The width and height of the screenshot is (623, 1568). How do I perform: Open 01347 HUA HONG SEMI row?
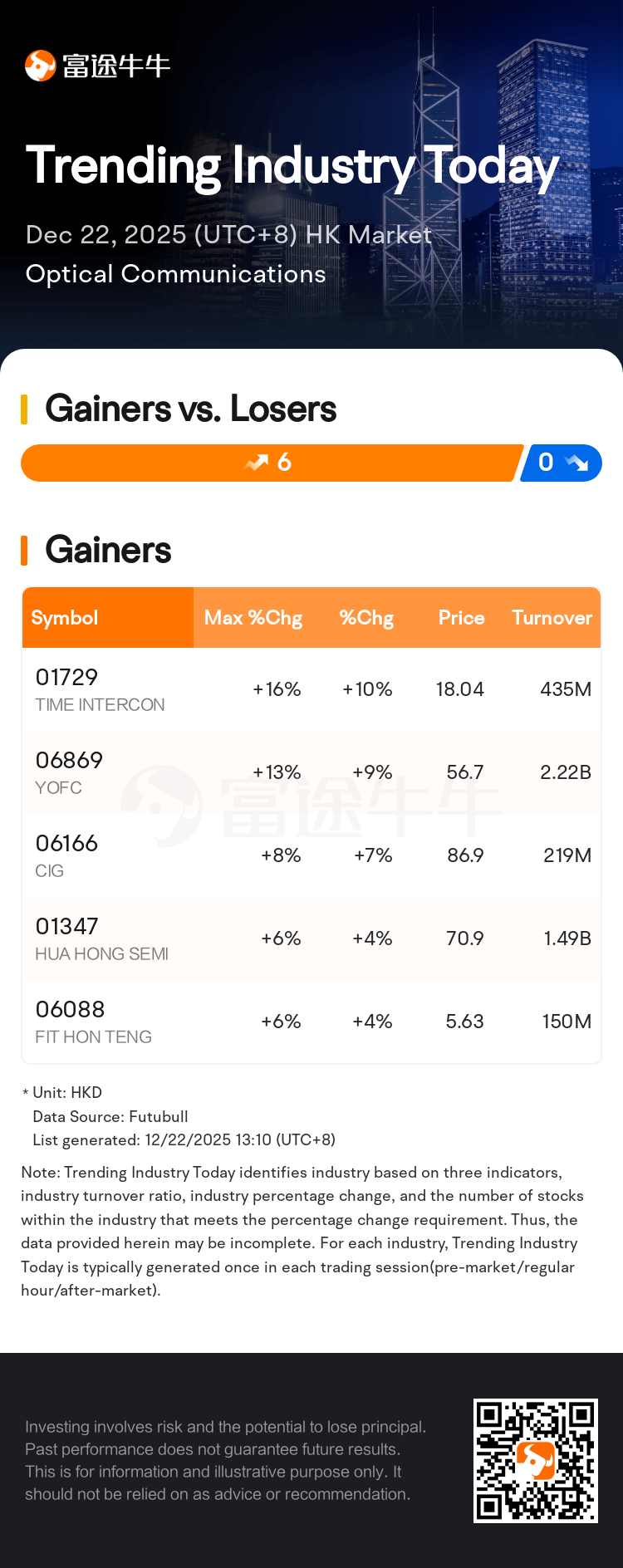coord(311,938)
